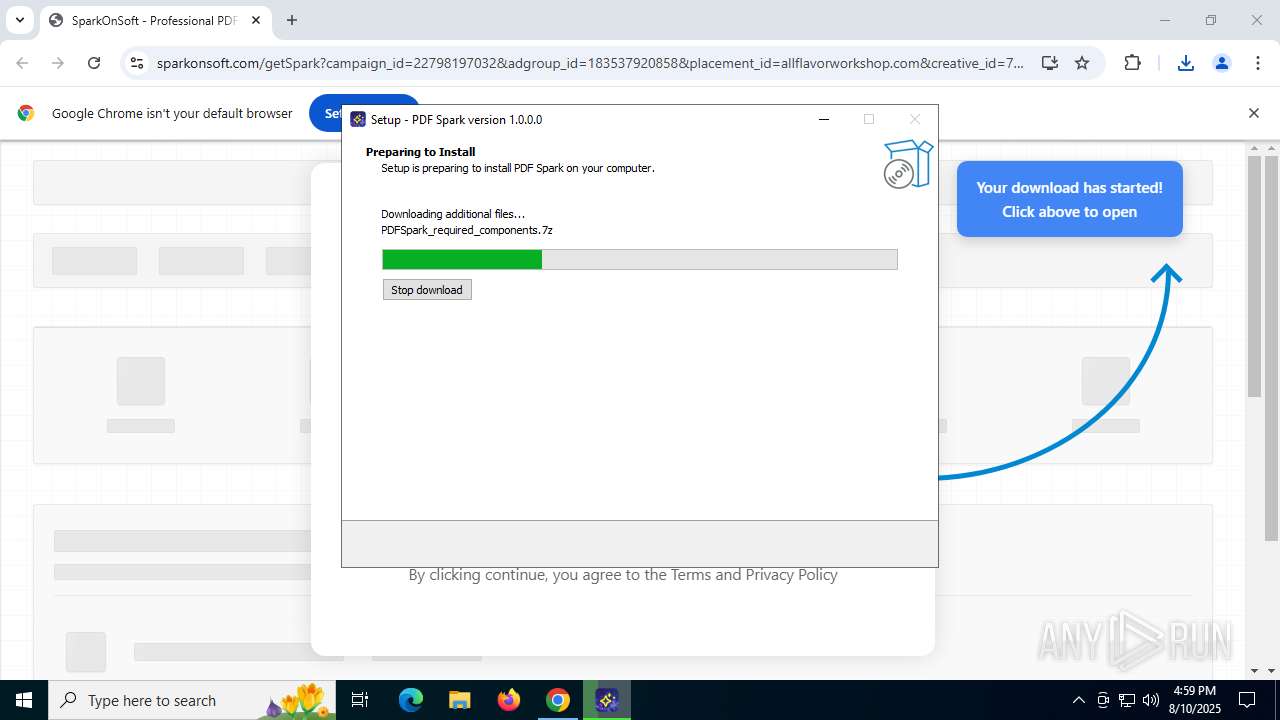Image resolution: width=1280 pixels, height=720 pixels.
Task: Expand the tab search dropdown
Action: (19, 20)
